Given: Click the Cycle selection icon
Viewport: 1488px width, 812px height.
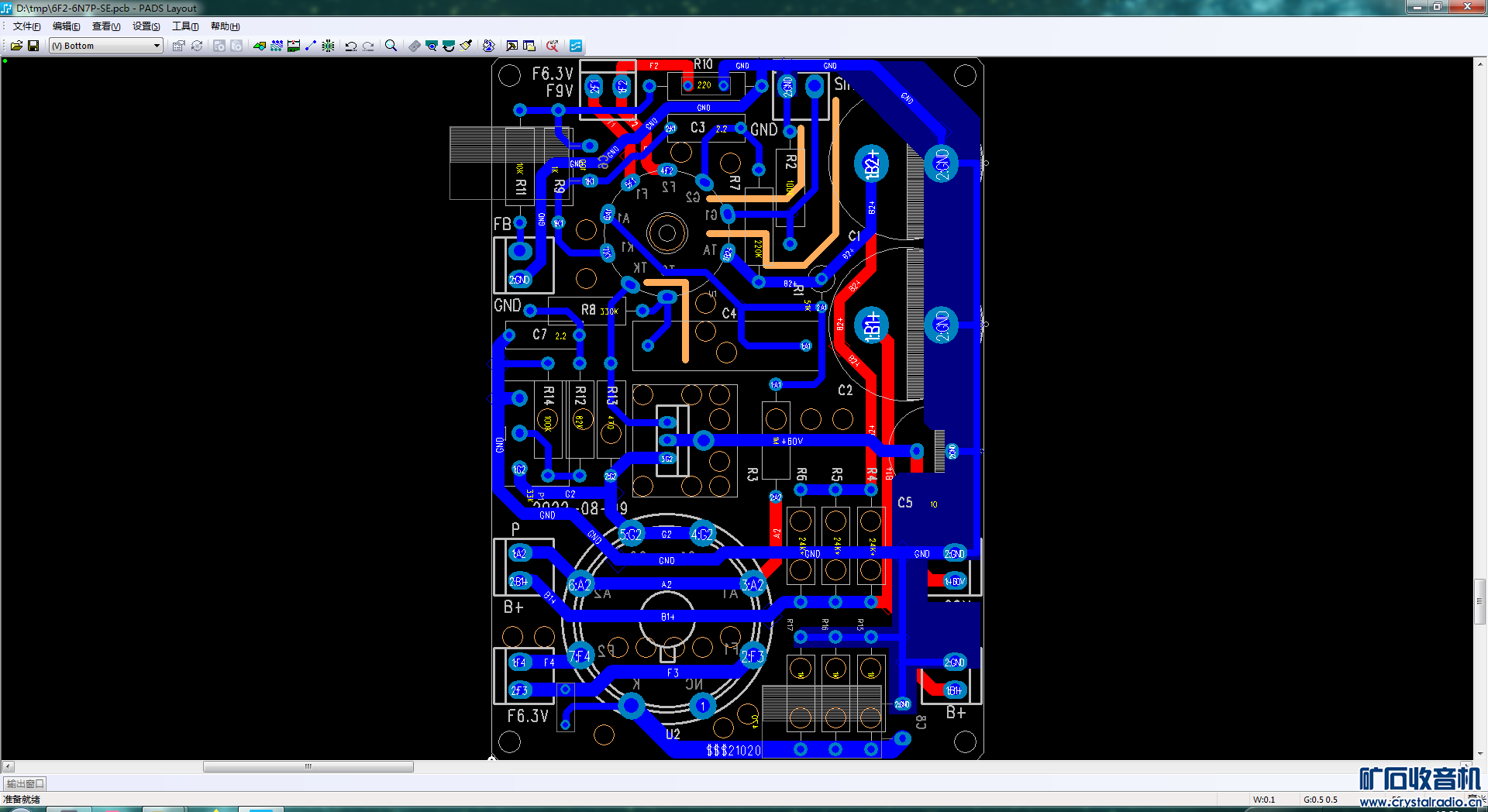Looking at the screenshot, I should (197, 46).
